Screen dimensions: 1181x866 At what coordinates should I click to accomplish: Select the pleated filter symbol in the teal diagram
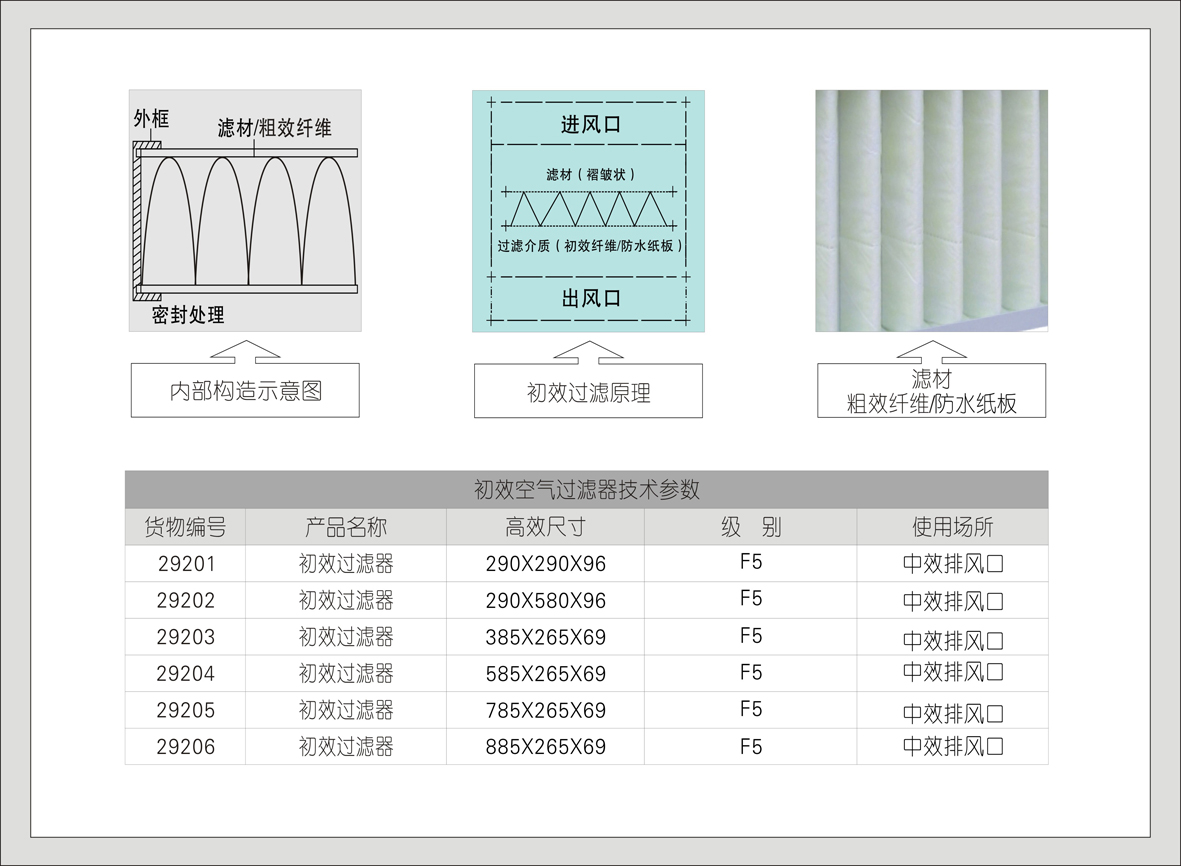[588, 210]
